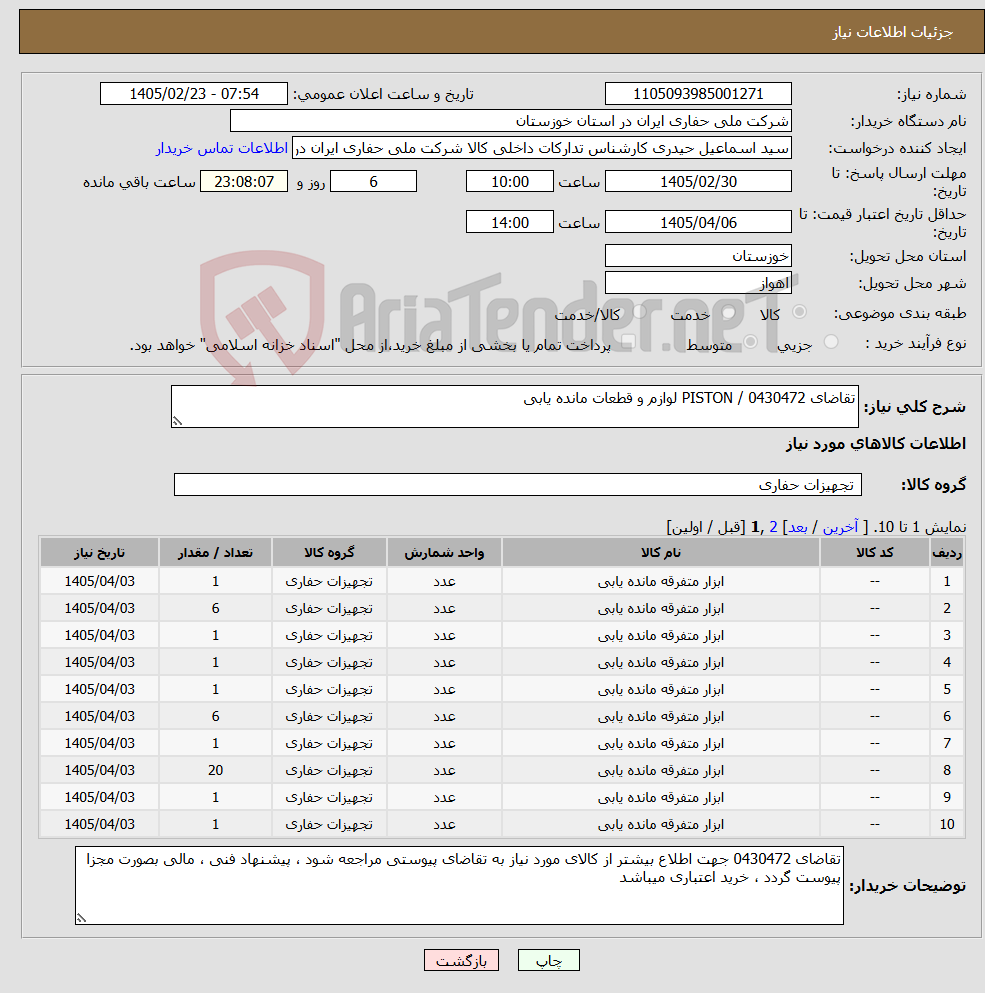Click item name in row 3
The image size is (985, 993).
click(661, 635)
